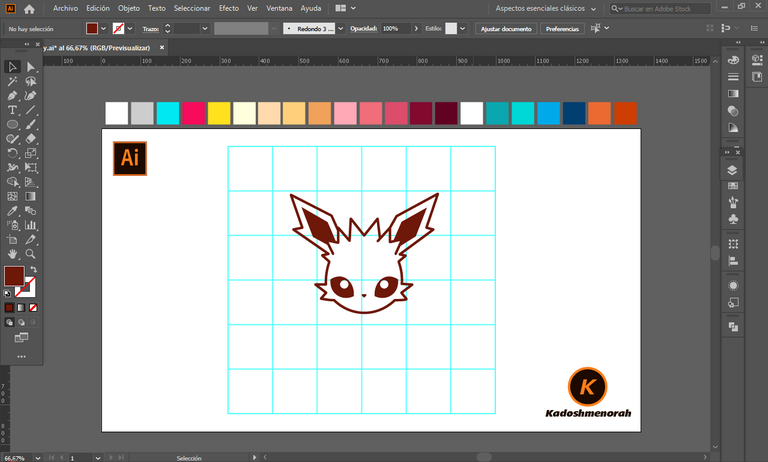Open the Color palette panel icon
Screen dimensions: 768x462
tap(733, 60)
